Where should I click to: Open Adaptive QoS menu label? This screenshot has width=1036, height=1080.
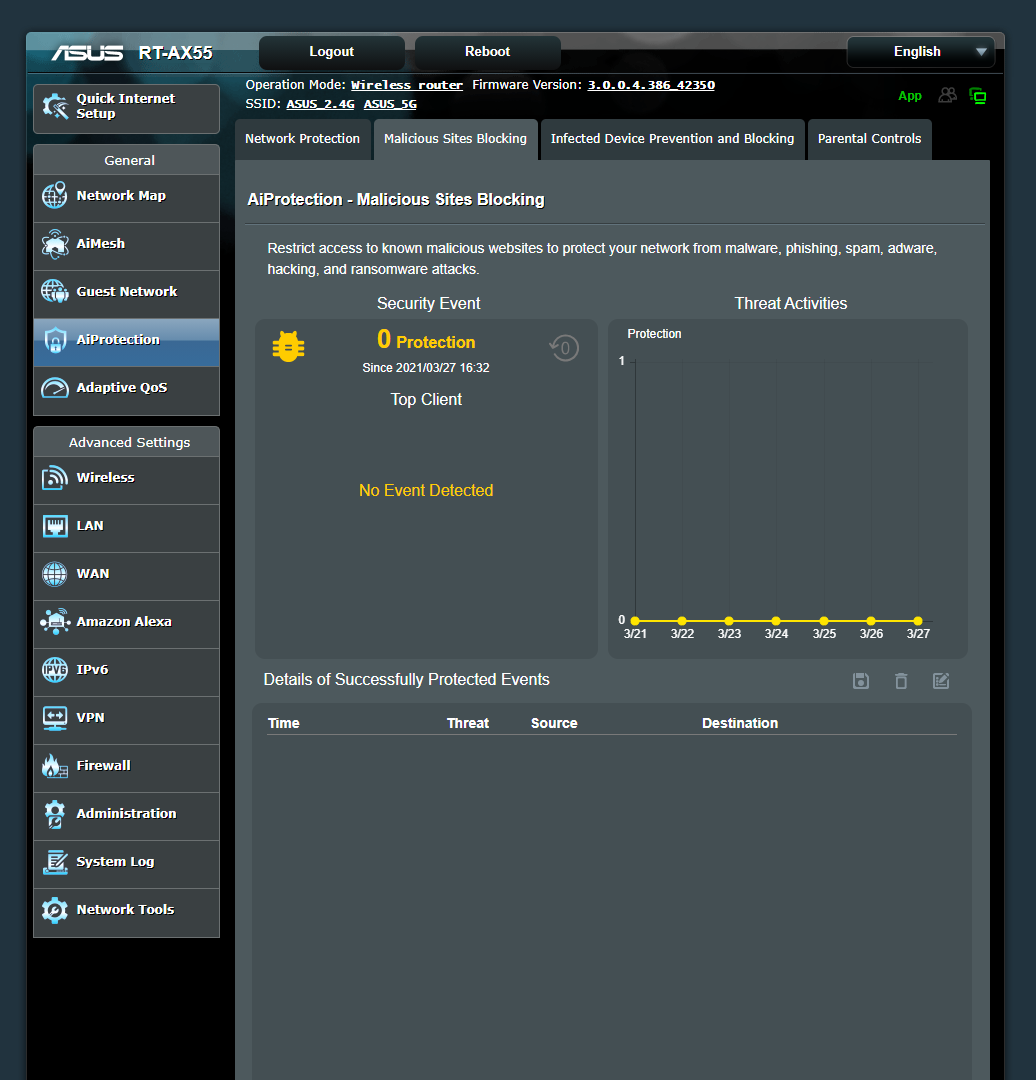(x=122, y=388)
